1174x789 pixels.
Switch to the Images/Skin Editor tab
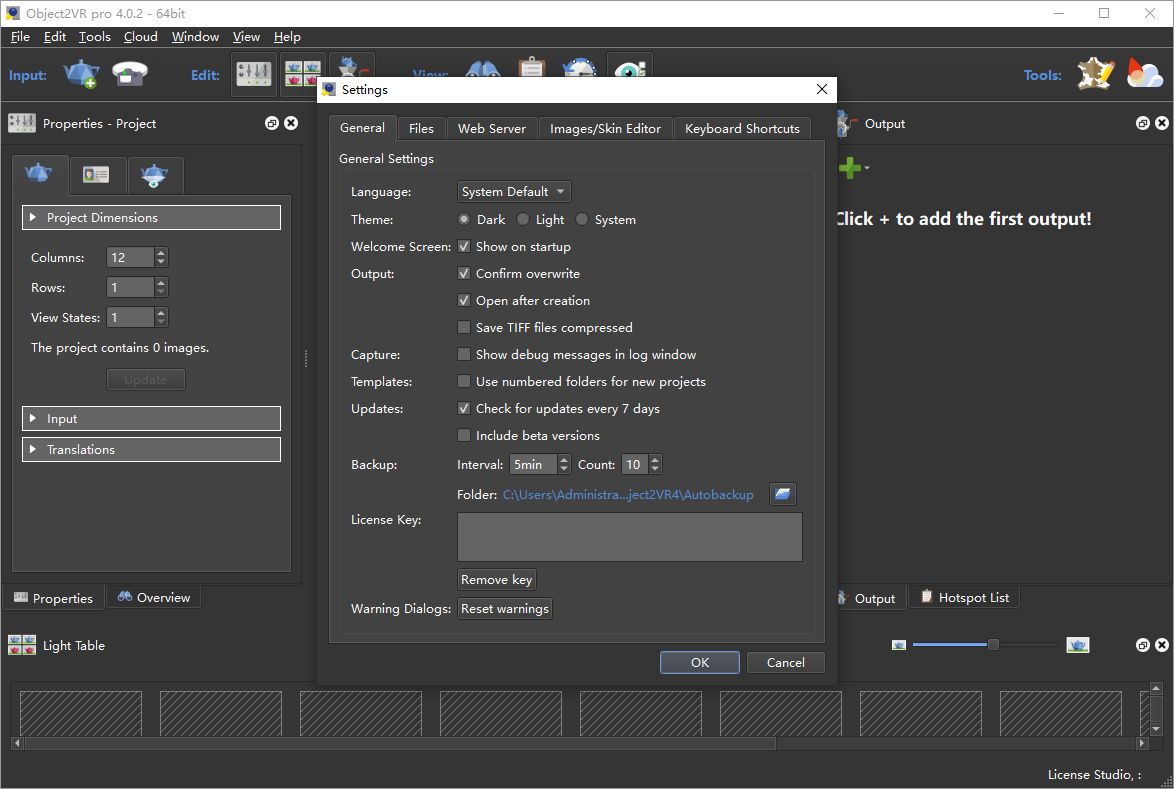coord(605,128)
